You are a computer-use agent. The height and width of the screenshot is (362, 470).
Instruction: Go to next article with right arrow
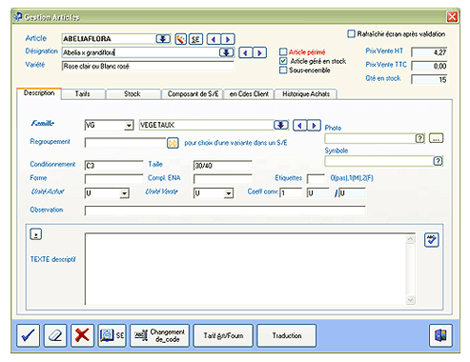pos(228,39)
